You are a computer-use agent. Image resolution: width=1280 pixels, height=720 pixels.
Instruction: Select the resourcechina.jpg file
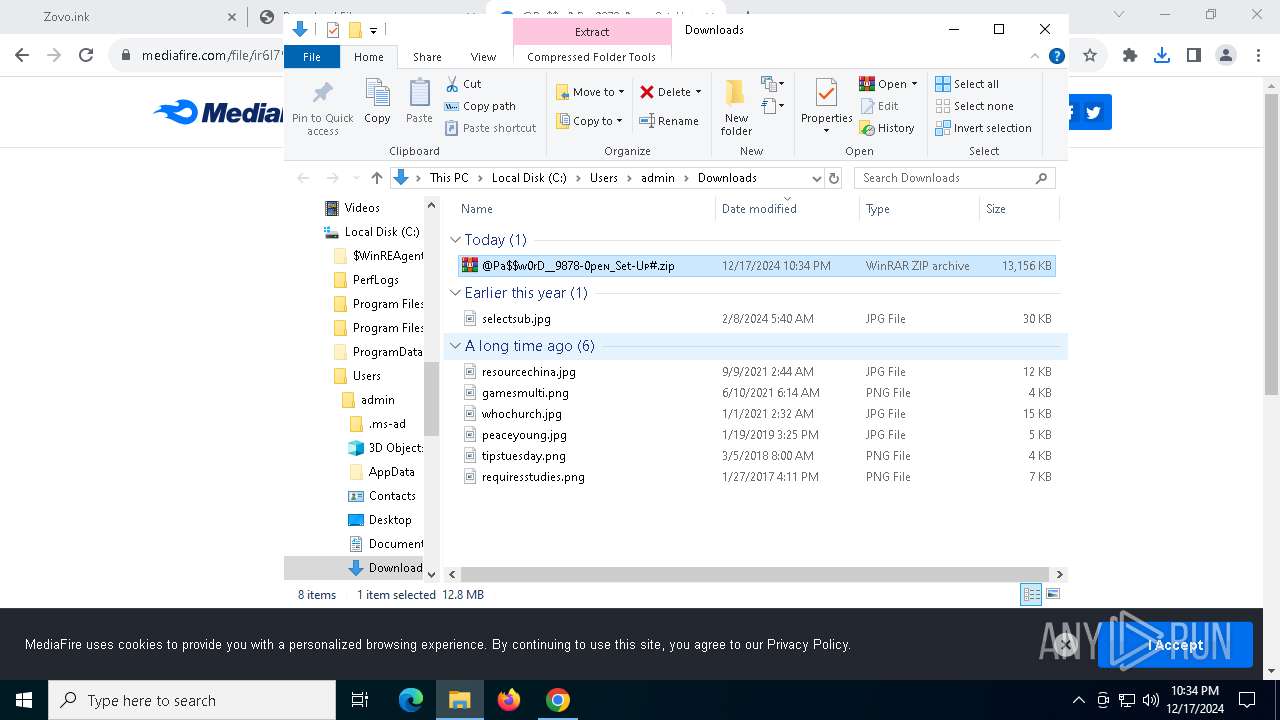click(x=756, y=372)
